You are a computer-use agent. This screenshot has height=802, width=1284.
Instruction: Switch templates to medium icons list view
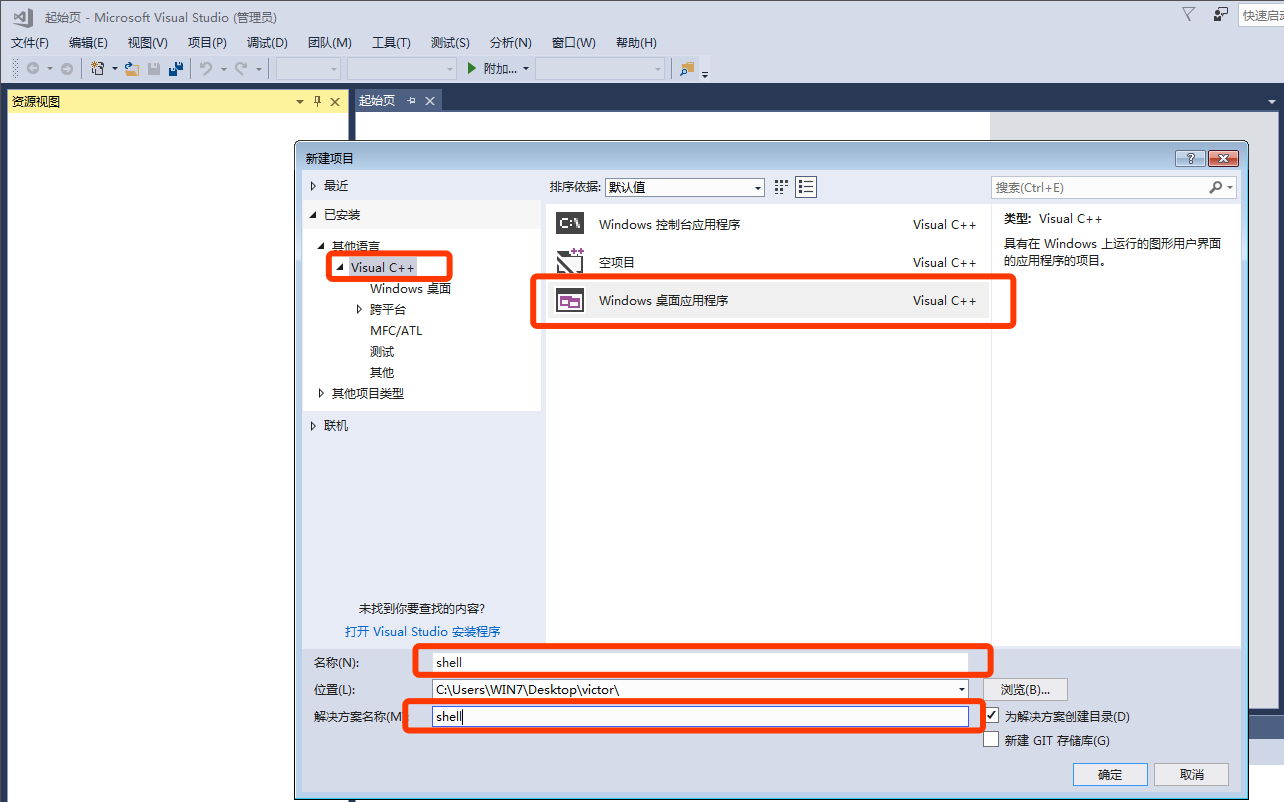[806, 187]
